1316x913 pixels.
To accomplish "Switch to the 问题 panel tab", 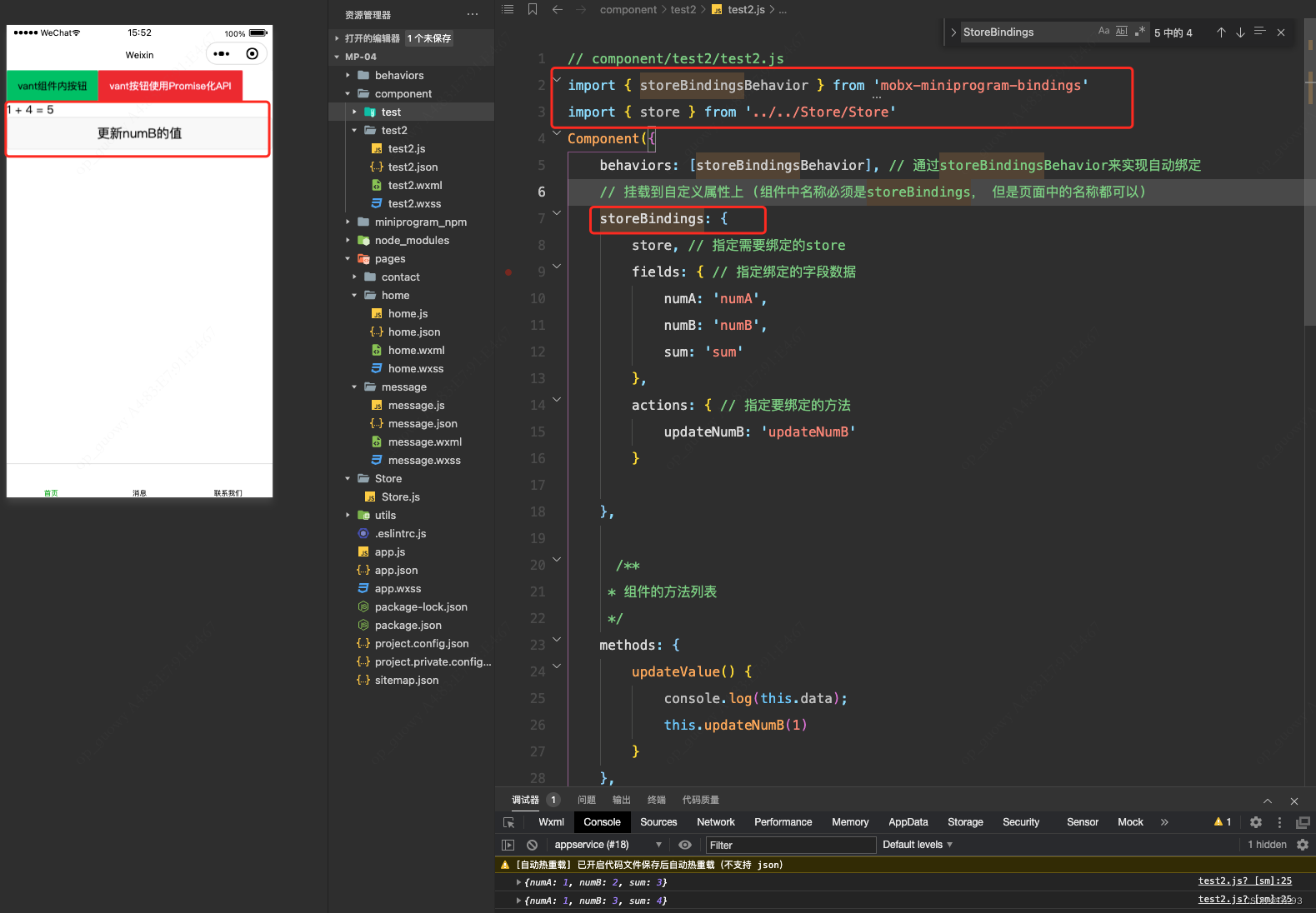I will click(587, 800).
